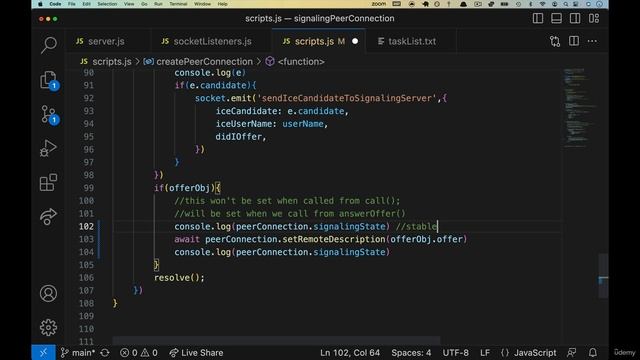The height and width of the screenshot is (360, 640).
Task: Split the editor to the right
Action: pyautogui.click(x=574, y=41)
